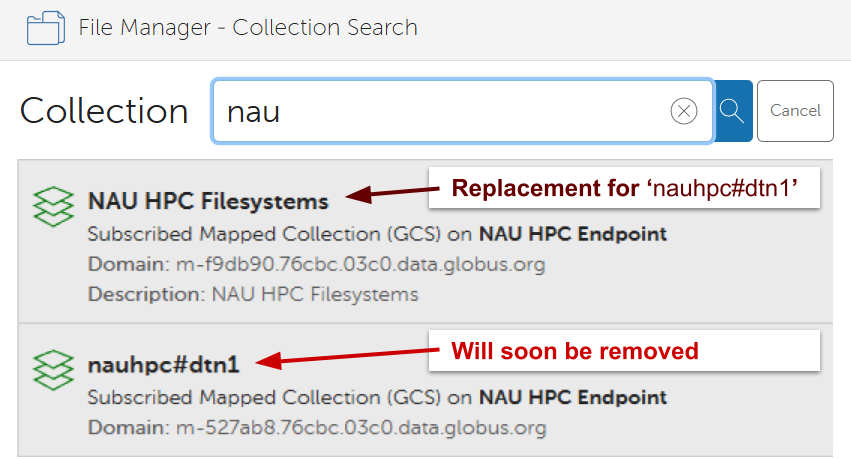Click inside the Collection search field
This screenshot has height=459, width=851.
(x=440, y=111)
